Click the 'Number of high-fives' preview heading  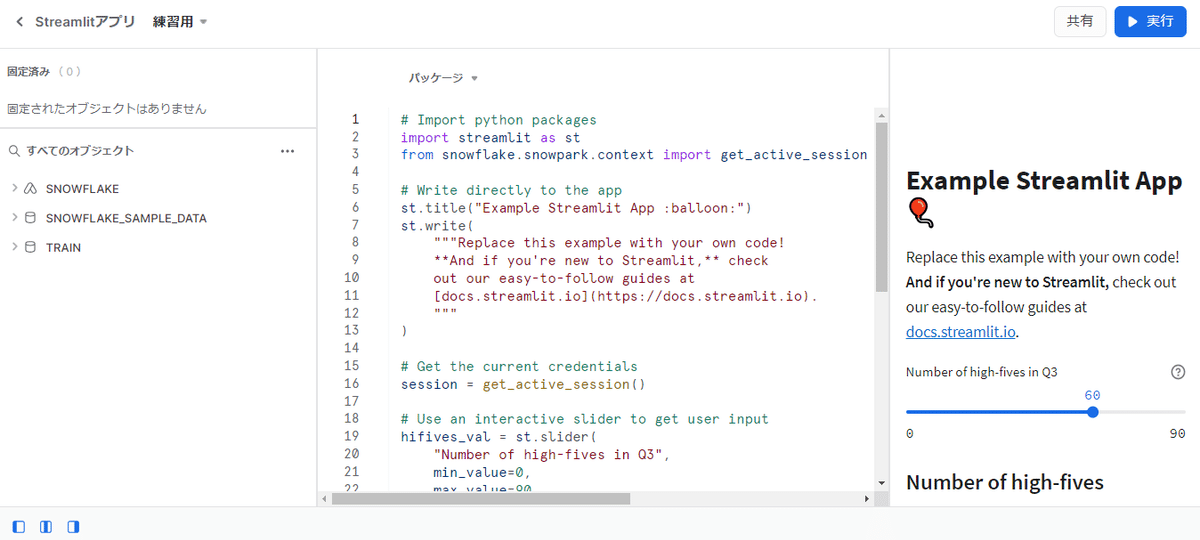(1005, 482)
